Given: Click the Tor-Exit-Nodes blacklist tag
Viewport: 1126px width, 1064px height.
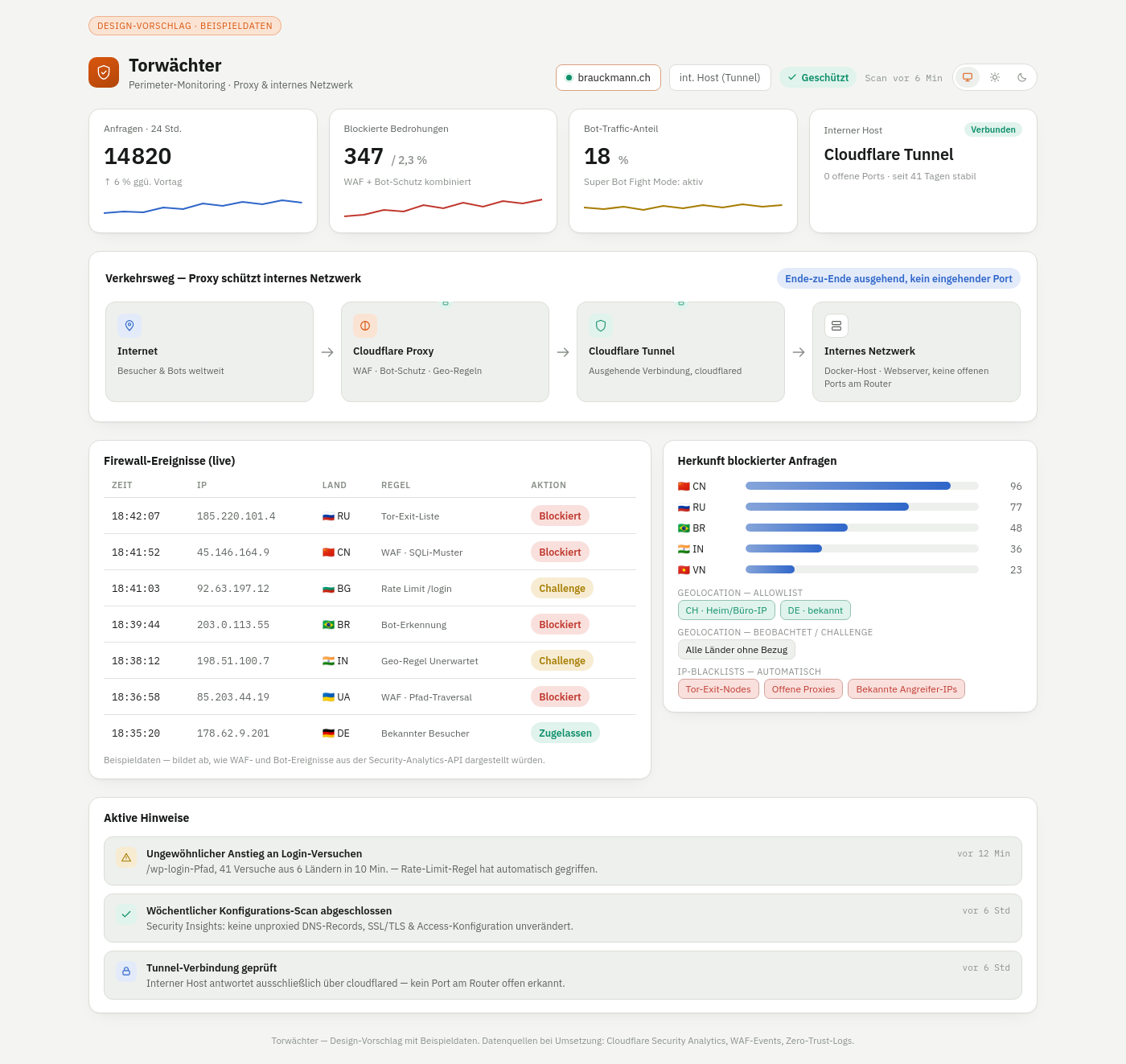Looking at the screenshot, I should (x=718, y=689).
